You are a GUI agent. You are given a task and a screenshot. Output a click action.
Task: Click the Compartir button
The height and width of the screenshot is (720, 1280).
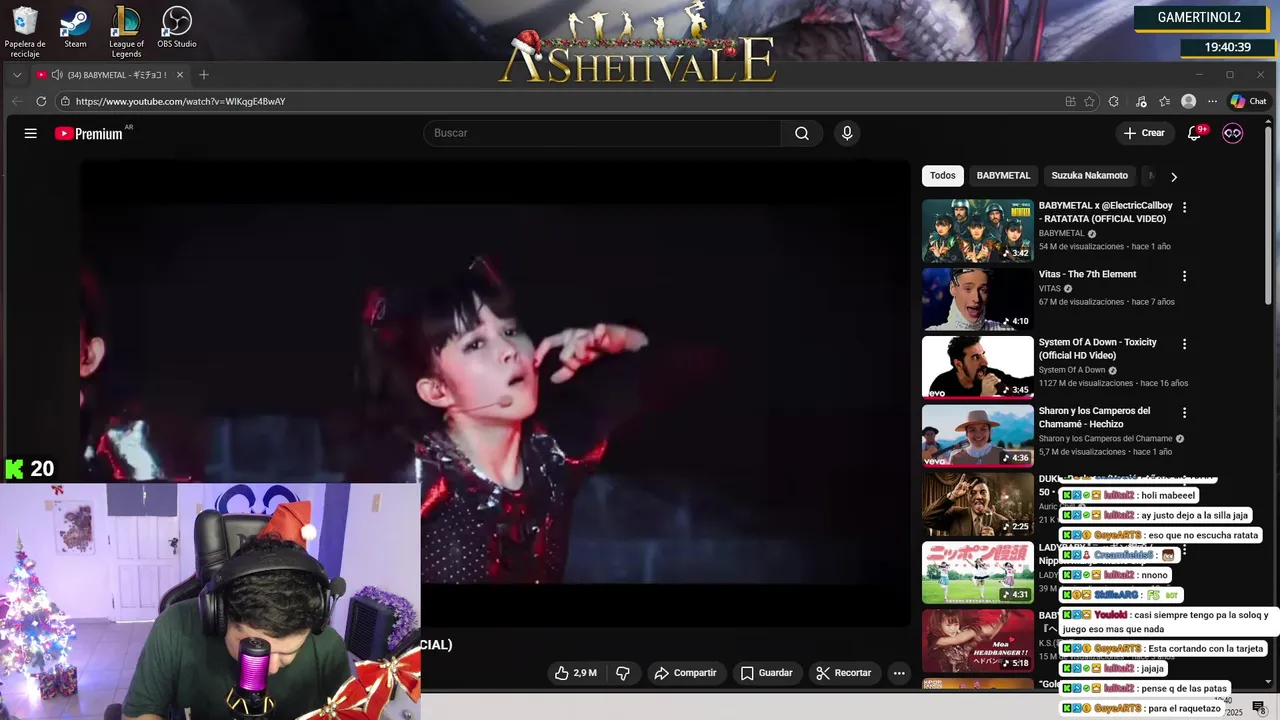pyautogui.click(x=685, y=673)
